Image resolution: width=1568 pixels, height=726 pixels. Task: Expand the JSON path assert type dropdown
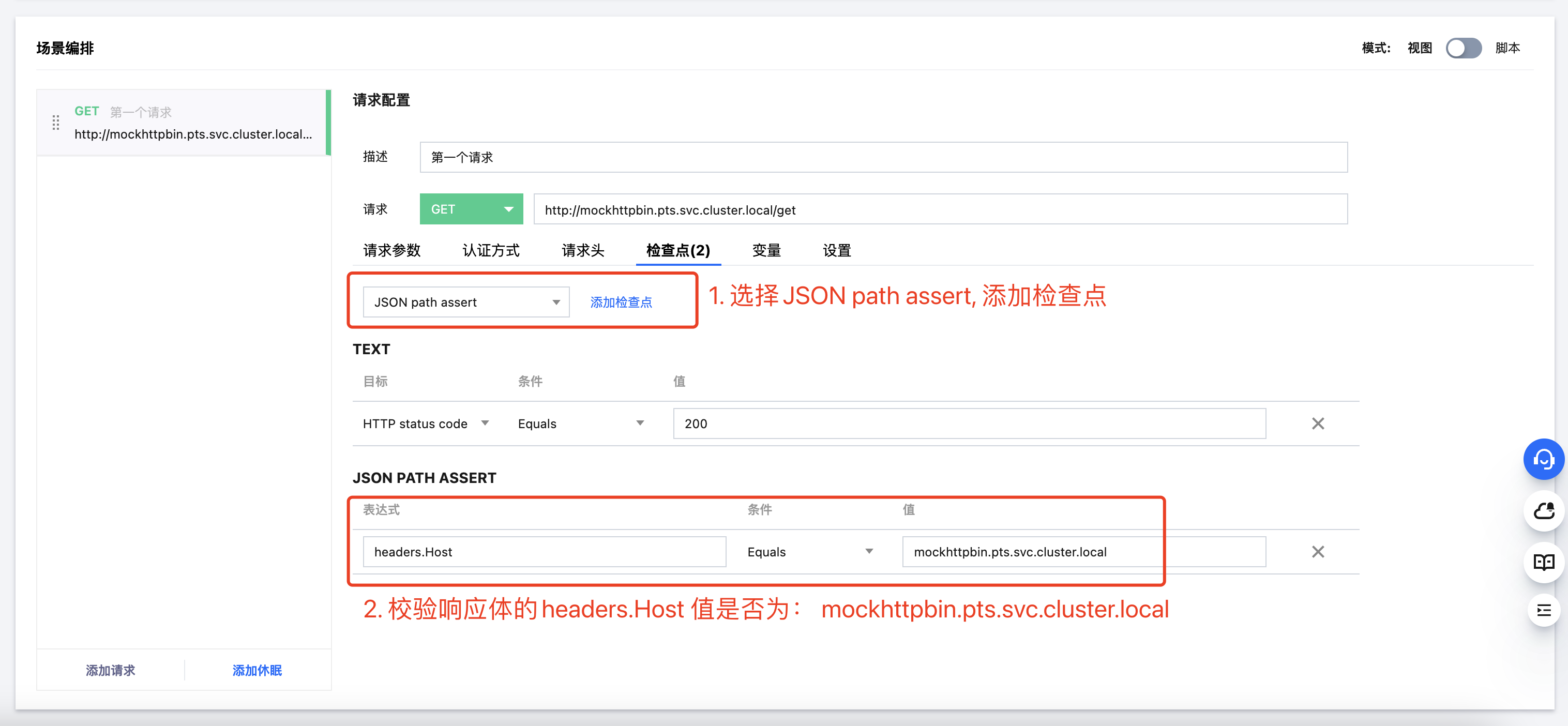[x=465, y=303]
